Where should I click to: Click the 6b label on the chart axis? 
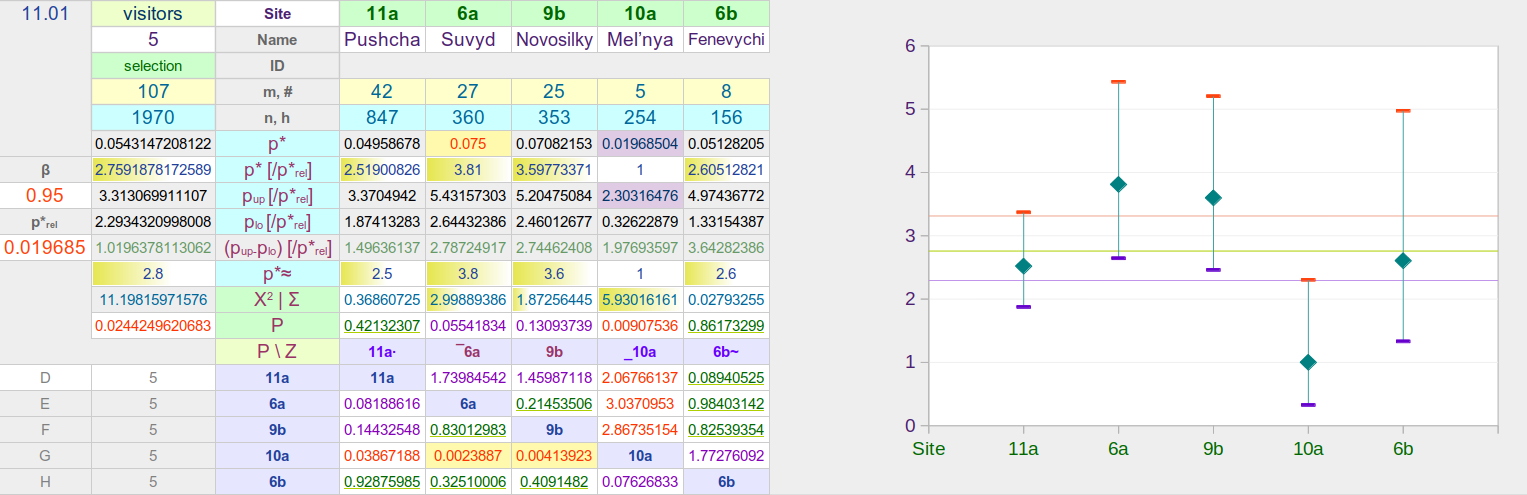pyautogui.click(x=1402, y=449)
